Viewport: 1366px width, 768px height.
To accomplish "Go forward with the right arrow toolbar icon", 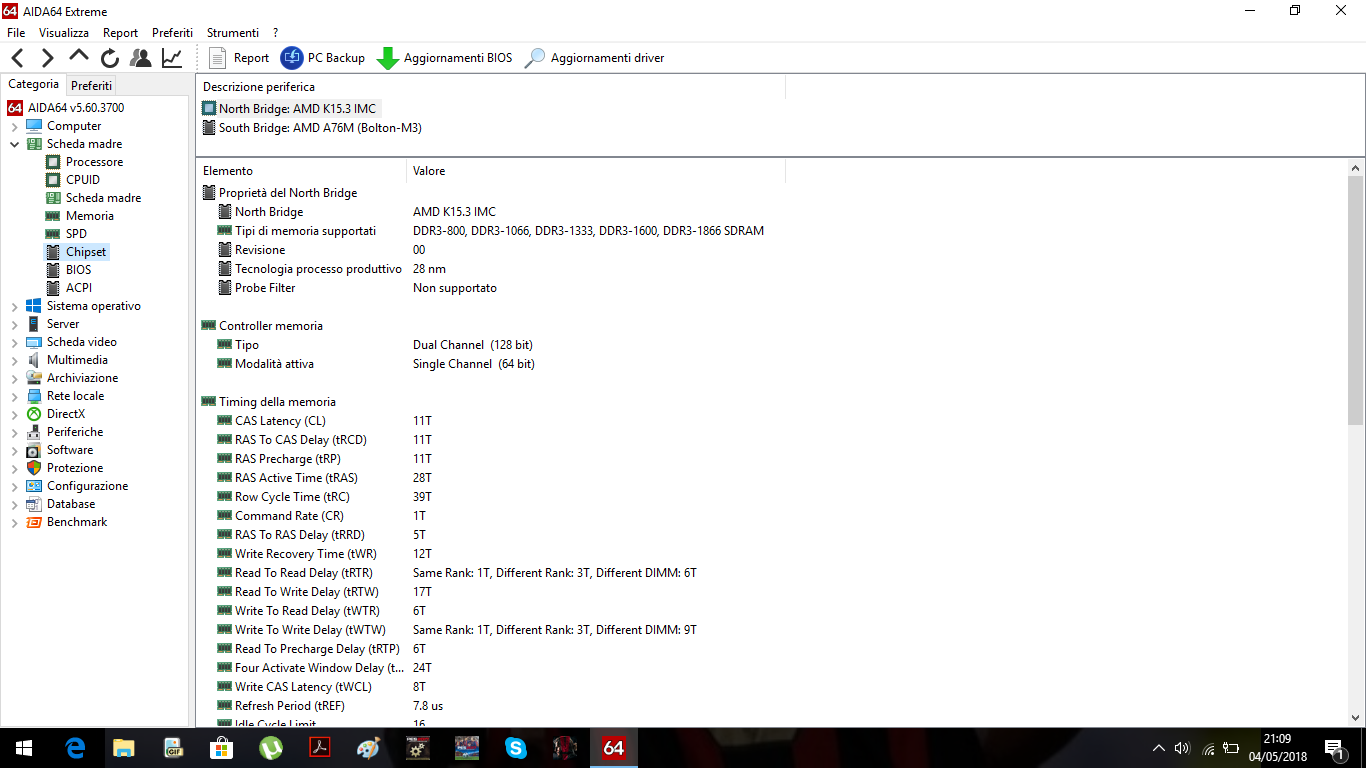I will [x=47, y=58].
